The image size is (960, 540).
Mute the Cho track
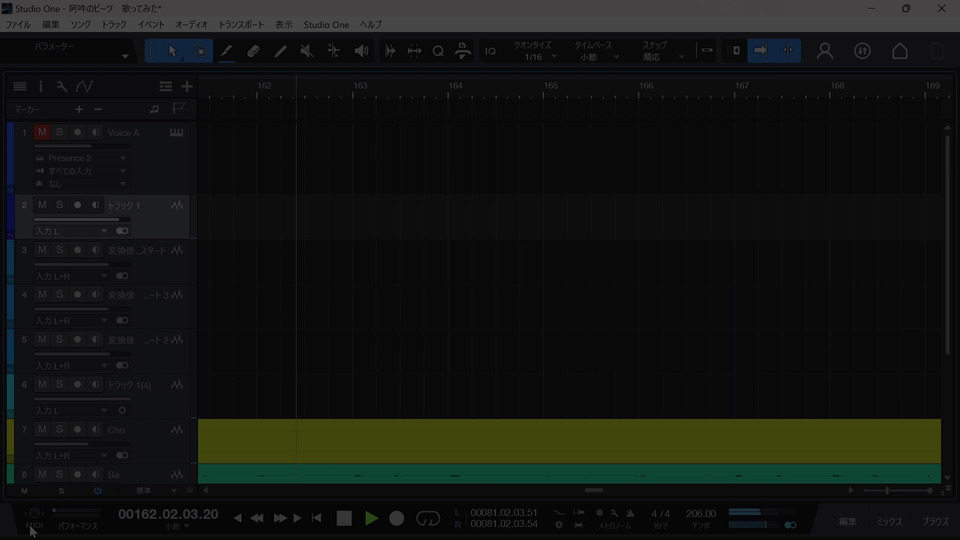[42, 430]
